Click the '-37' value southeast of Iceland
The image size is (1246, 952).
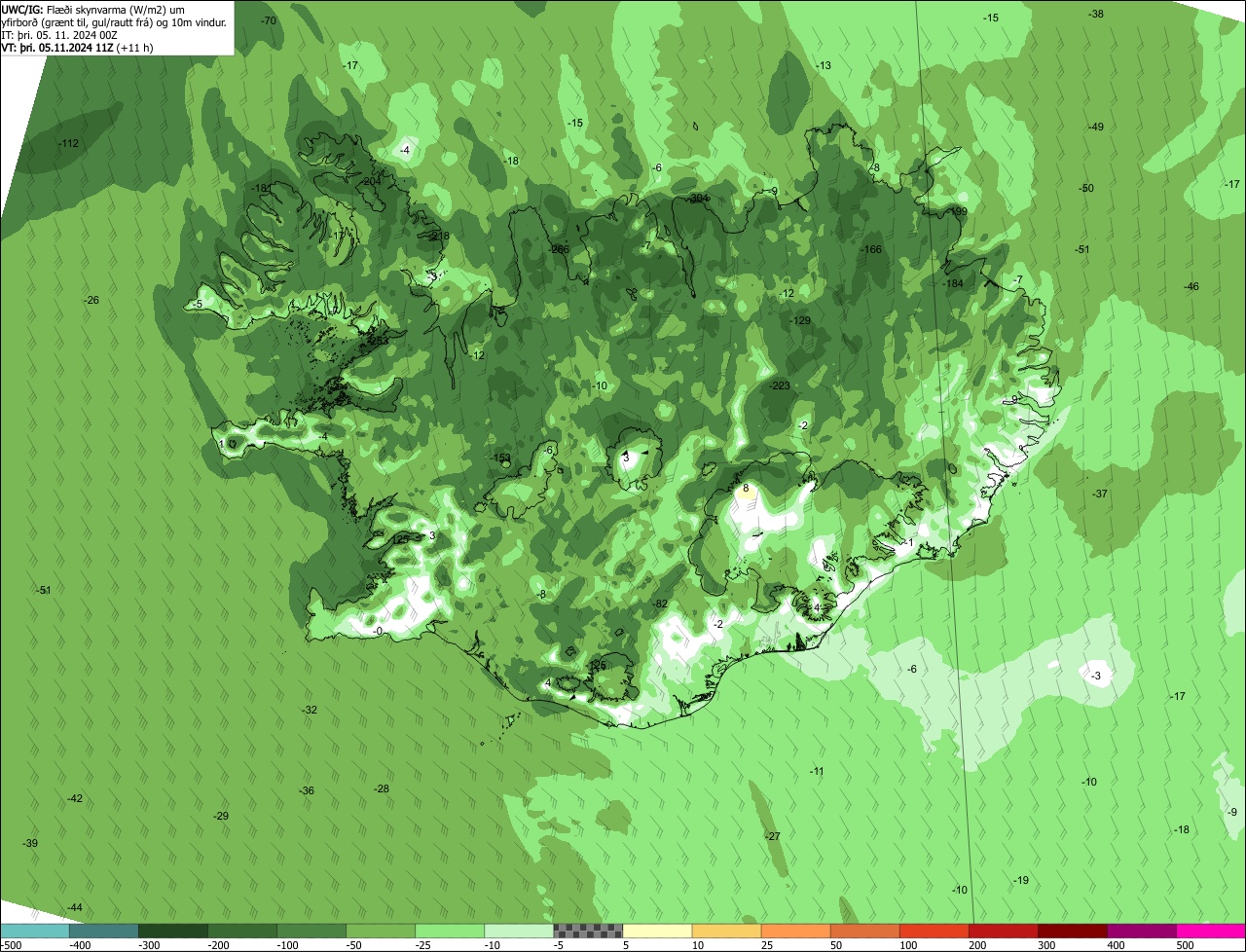[x=1100, y=494]
